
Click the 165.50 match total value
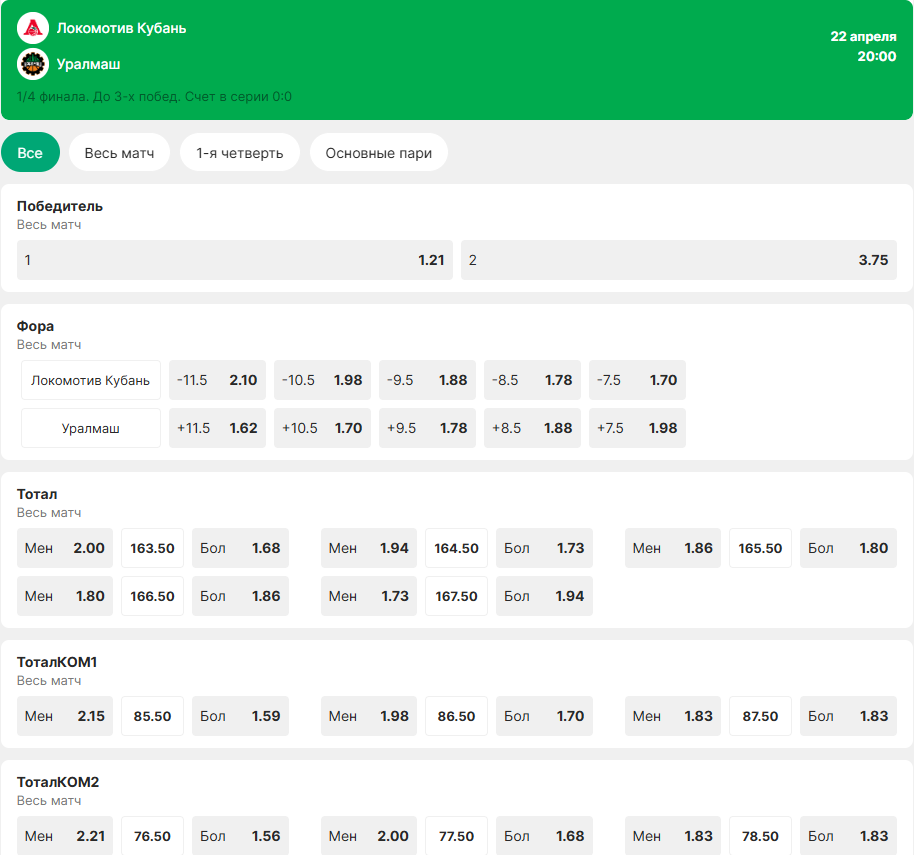(760, 548)
